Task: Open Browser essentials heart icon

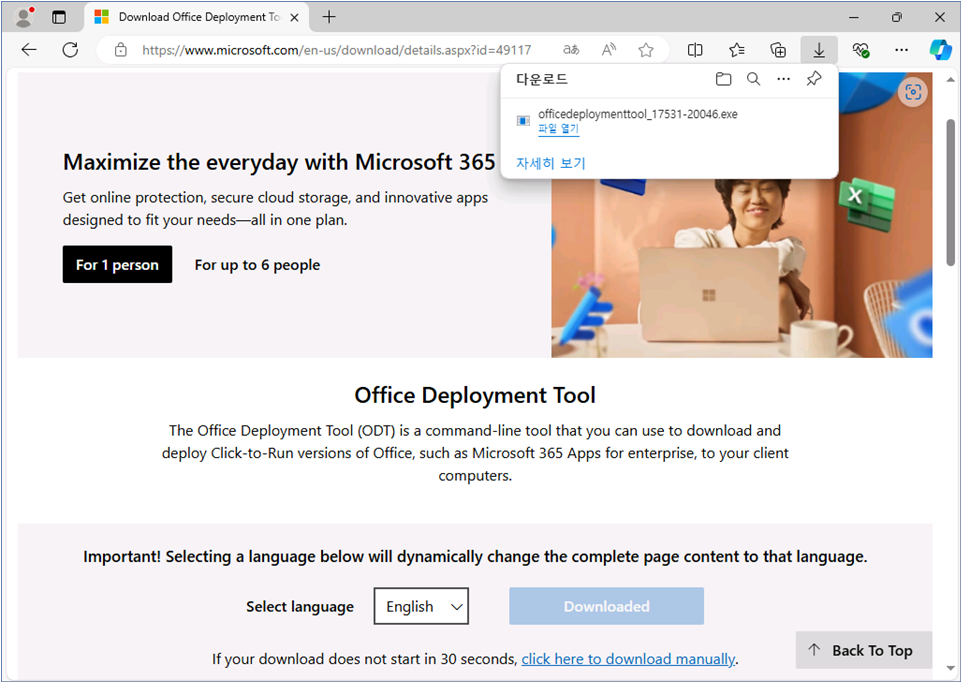Action: [x=861, y=50]
